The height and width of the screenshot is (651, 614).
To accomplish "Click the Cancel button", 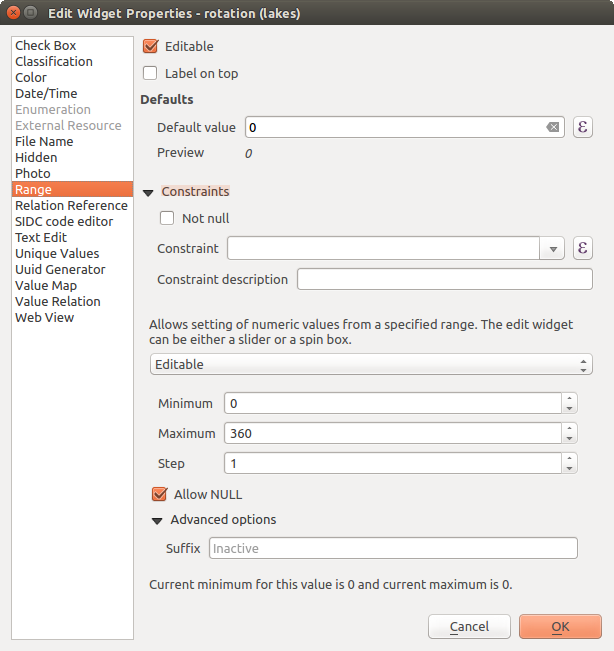I will [469, 627].
